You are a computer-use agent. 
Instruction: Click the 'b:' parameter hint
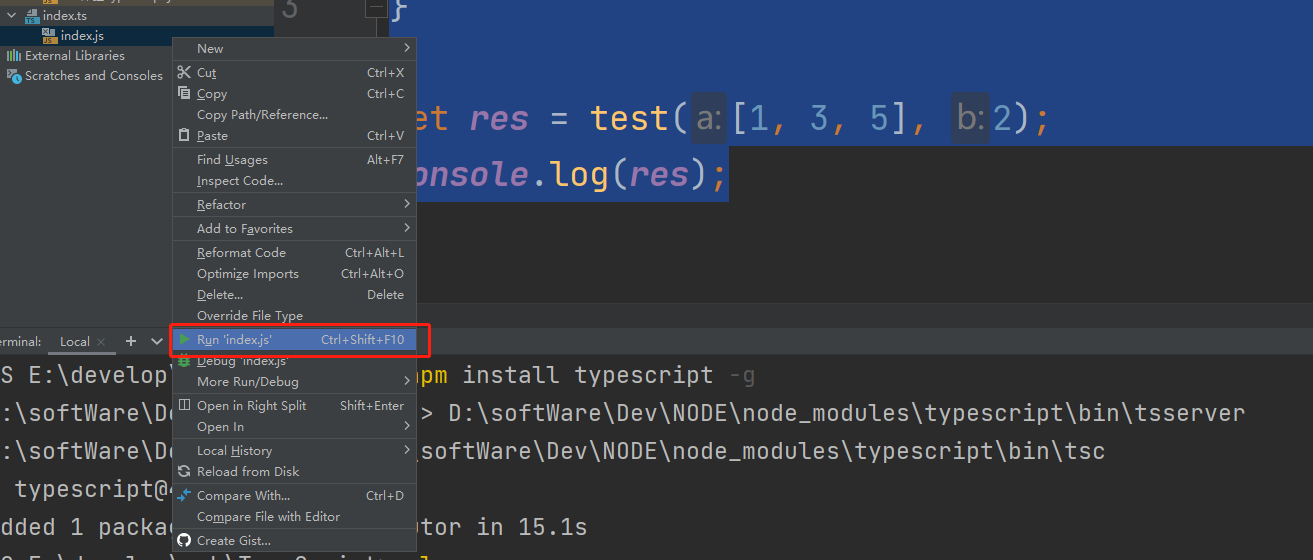point(970,120)
